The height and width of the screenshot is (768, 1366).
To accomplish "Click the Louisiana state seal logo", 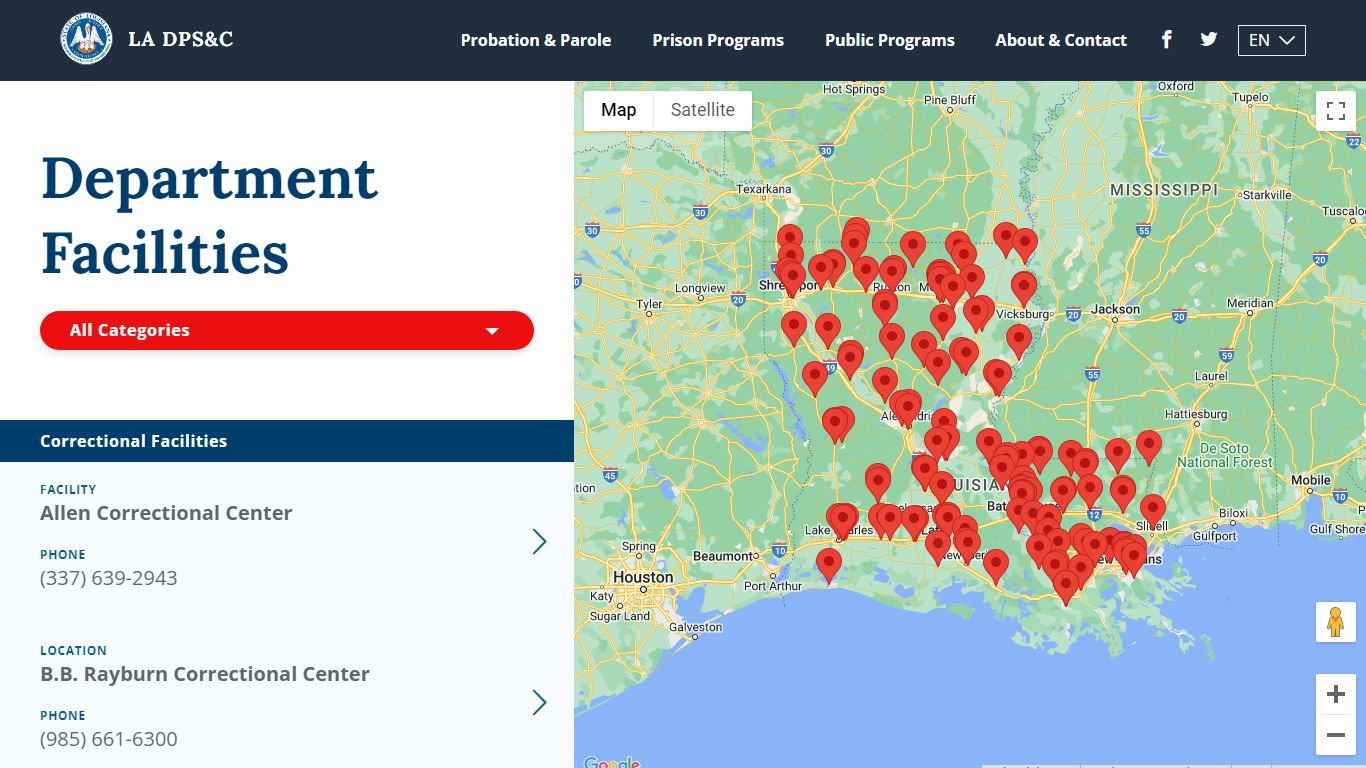I will tap(87, 40).
